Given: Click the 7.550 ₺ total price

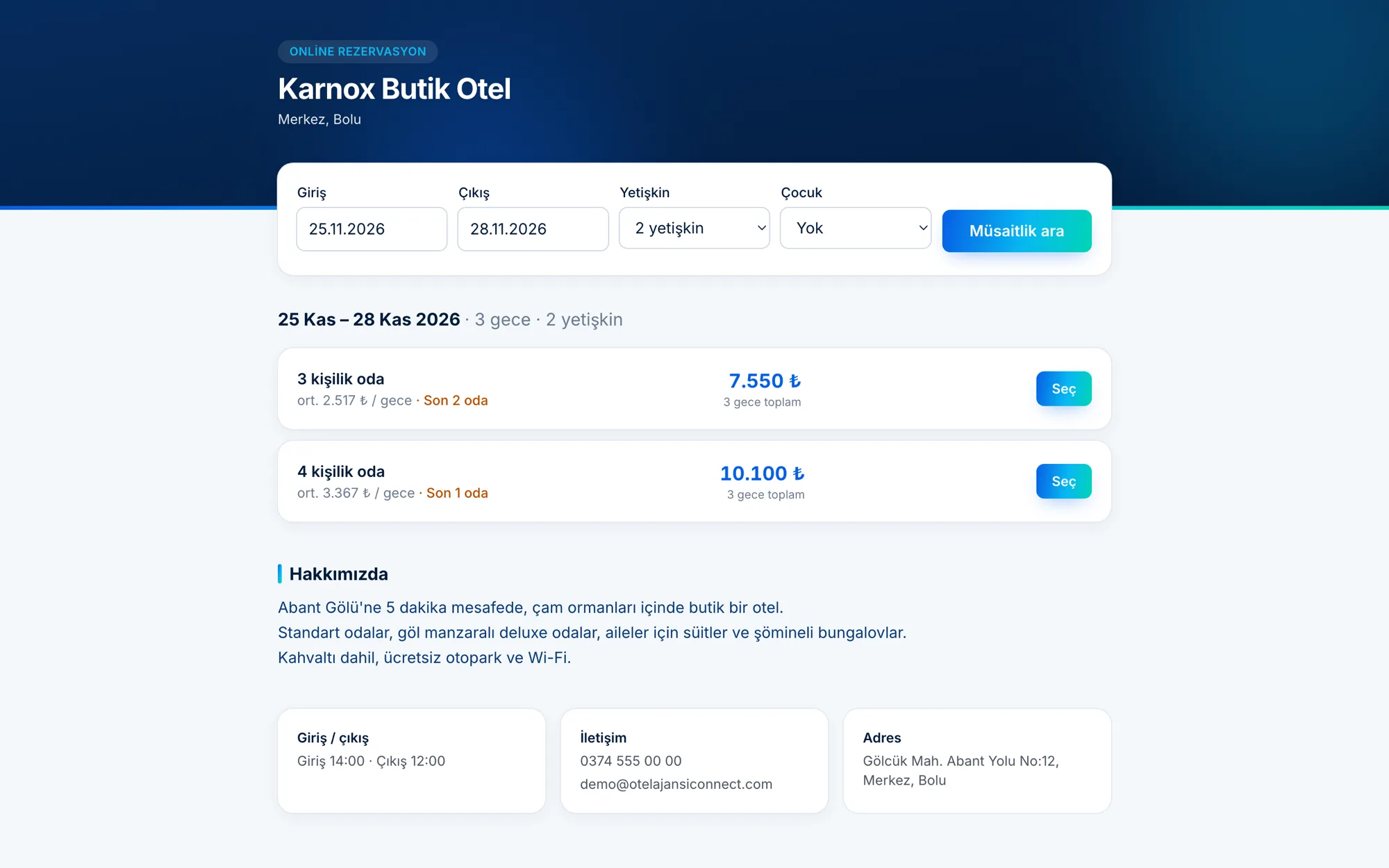Looking at the screenshot, I should (765, 381).
